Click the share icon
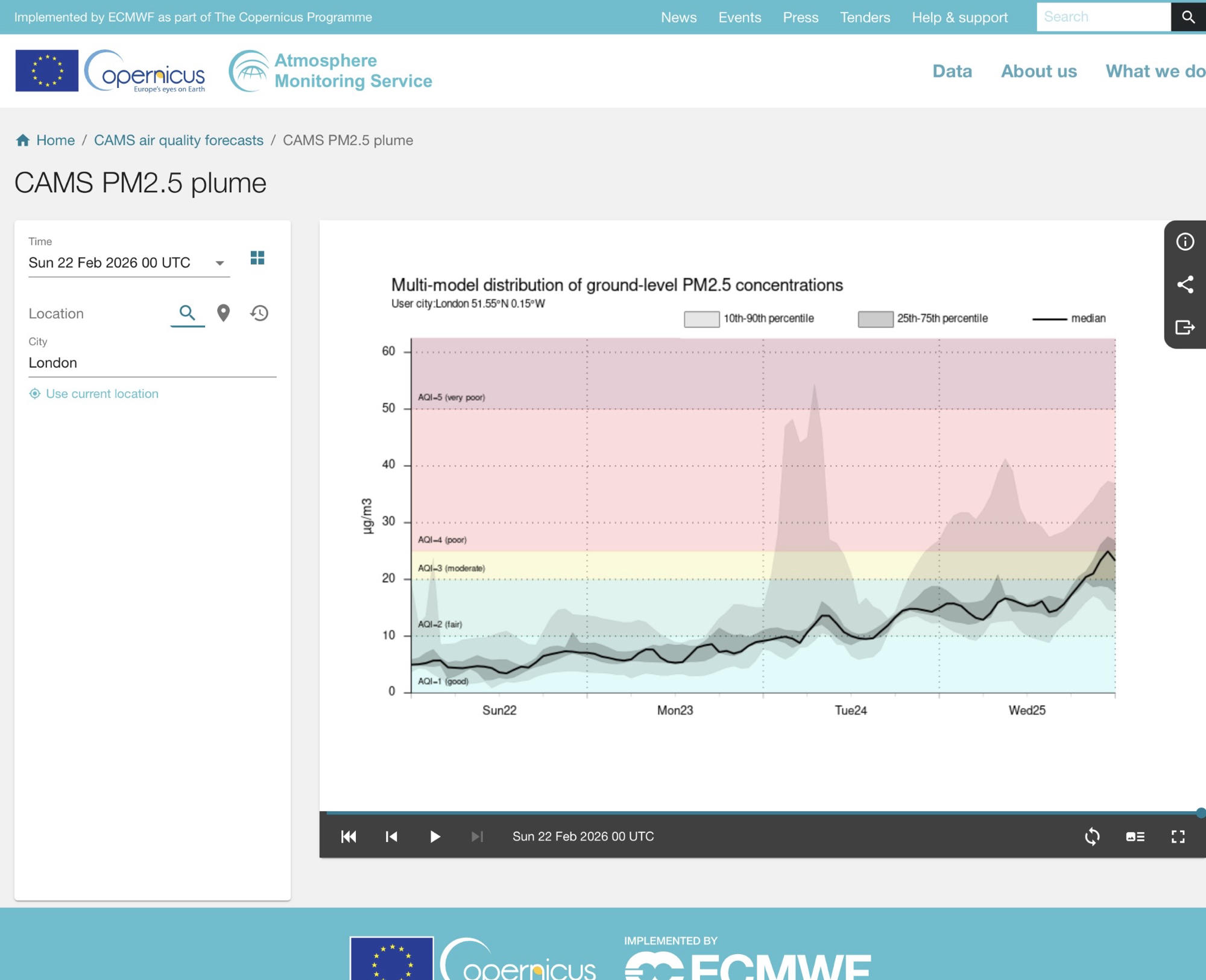 pyautogui.click(x=1184, y=284)
